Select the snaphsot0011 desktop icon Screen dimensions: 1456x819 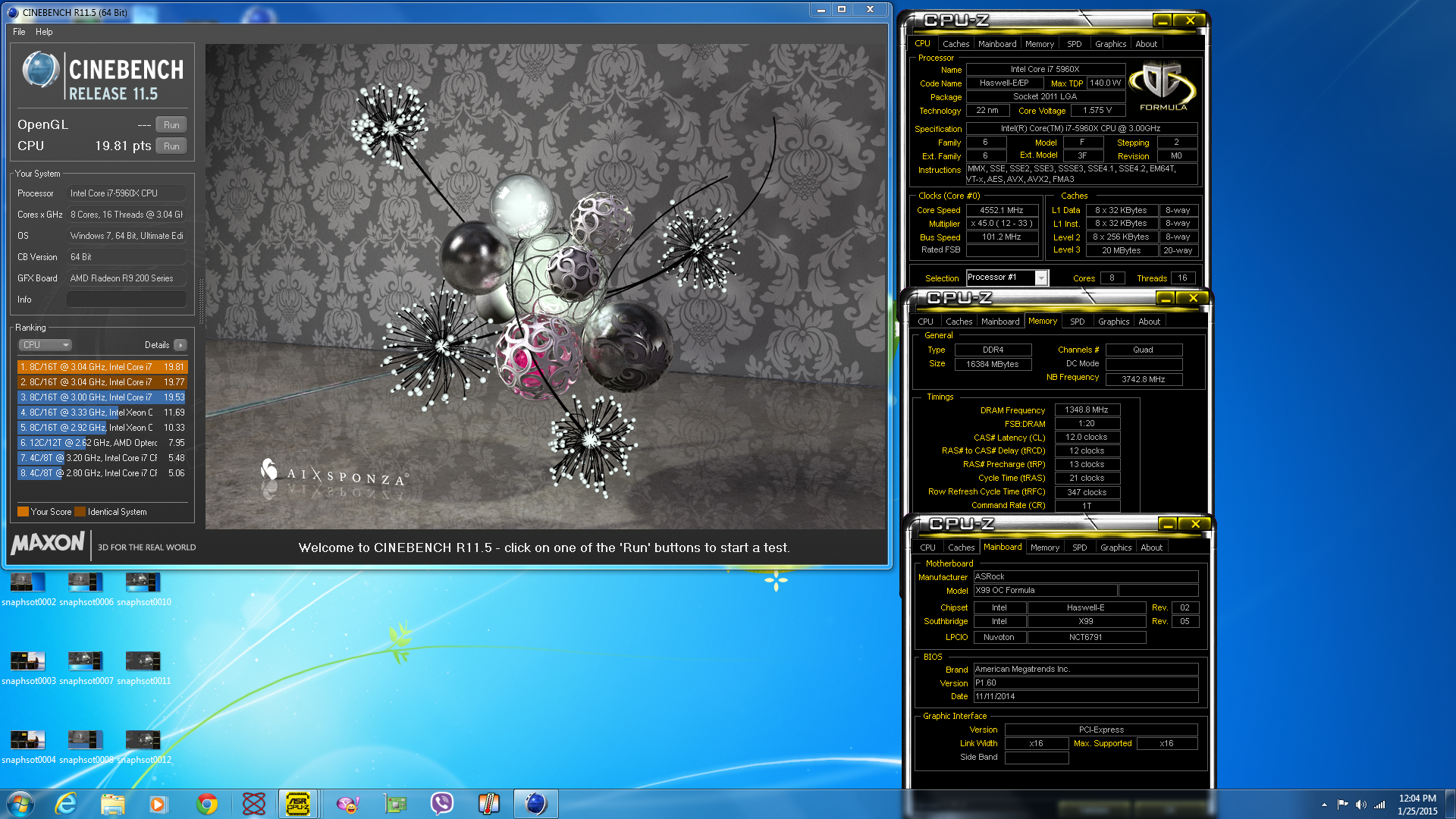coord(144,668)
